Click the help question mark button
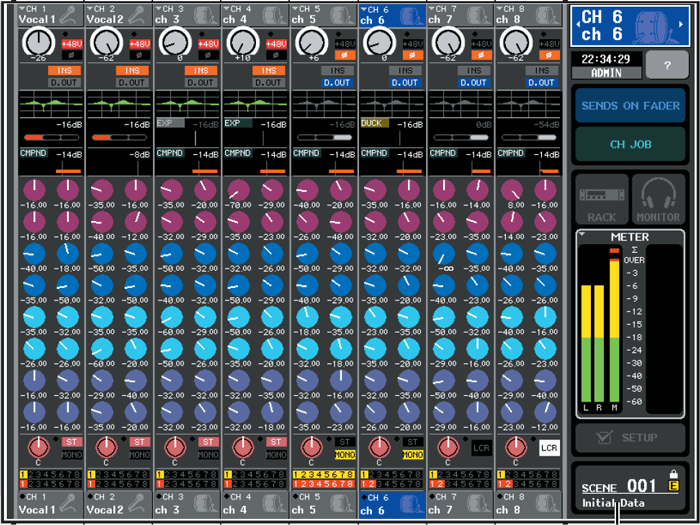 [667, 65]
